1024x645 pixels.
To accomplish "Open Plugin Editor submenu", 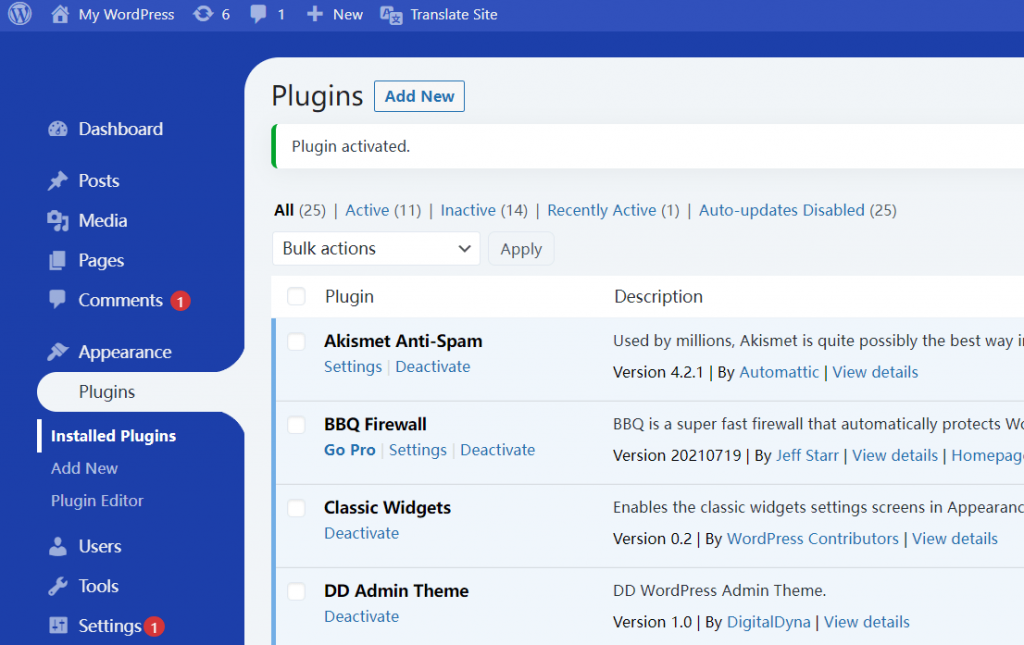I will (x=97, y=501).
